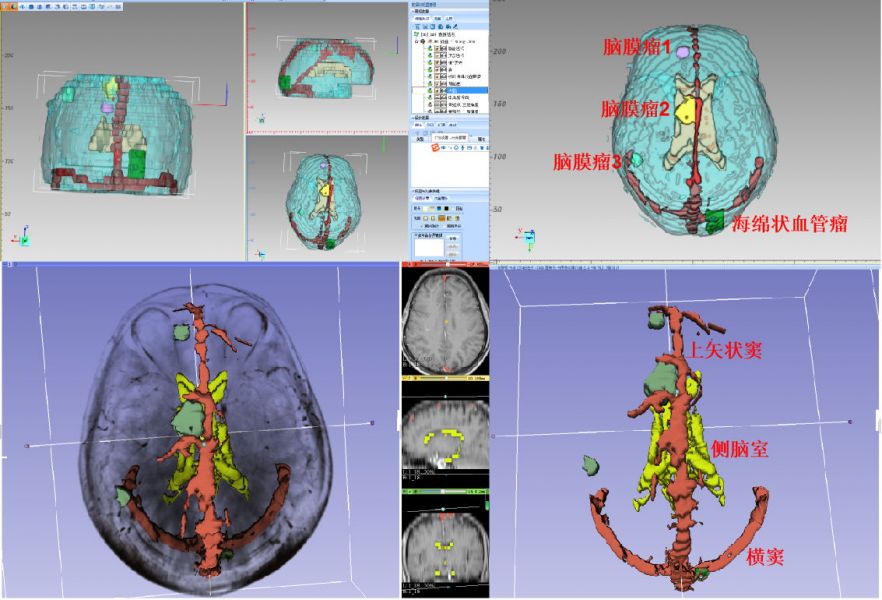The height and width of the screenshot is (600, 882).
Task: Collapse the section header above the color swatches
Action: point(413,190)
